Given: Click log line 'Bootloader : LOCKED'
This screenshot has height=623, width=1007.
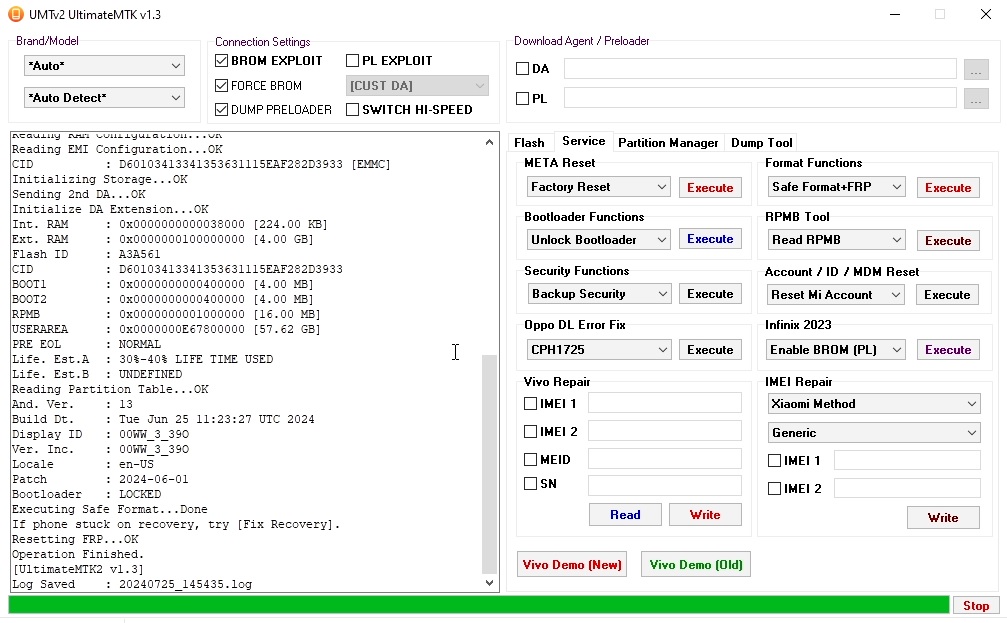Looking at the screenshot, I should (87, 495).
